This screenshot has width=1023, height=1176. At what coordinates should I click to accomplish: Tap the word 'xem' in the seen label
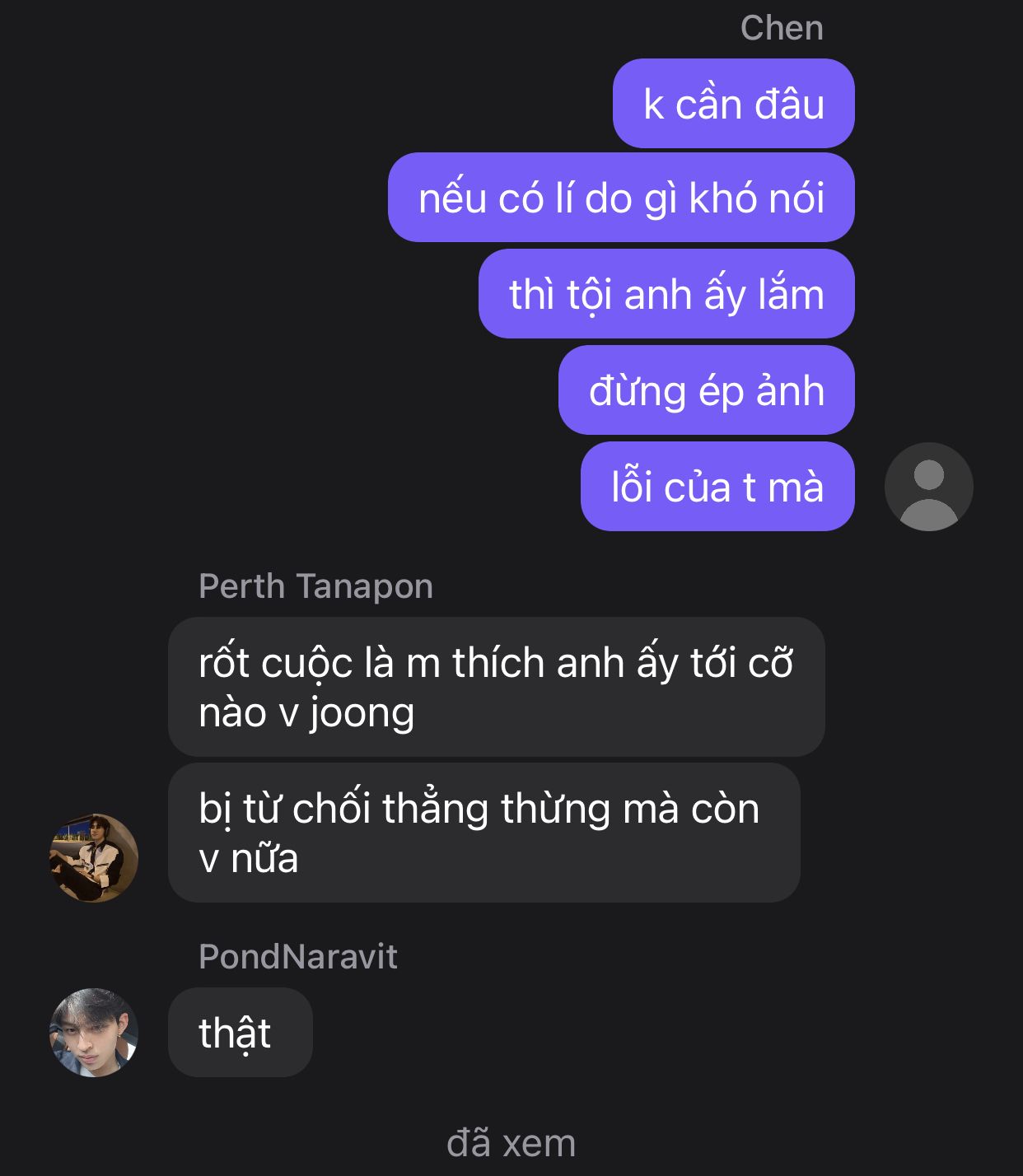[x=540, y=1144]
